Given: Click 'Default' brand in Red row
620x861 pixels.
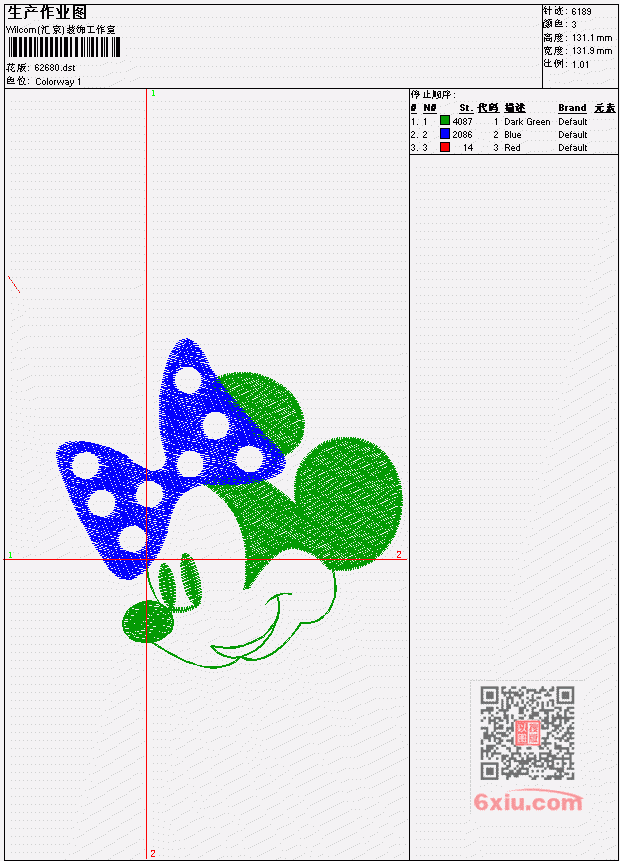Looking at the screenshot, I should tap(573, 148).
